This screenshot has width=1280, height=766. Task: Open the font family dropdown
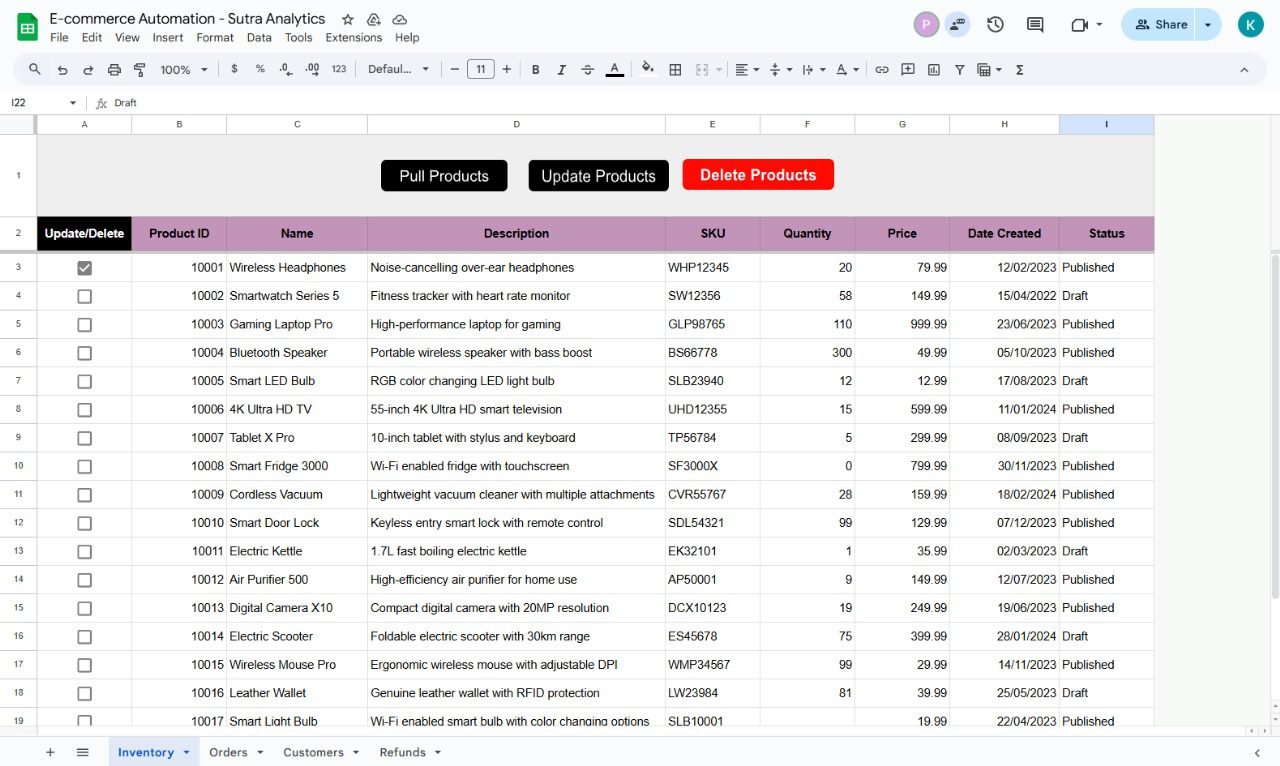point(398,70)
